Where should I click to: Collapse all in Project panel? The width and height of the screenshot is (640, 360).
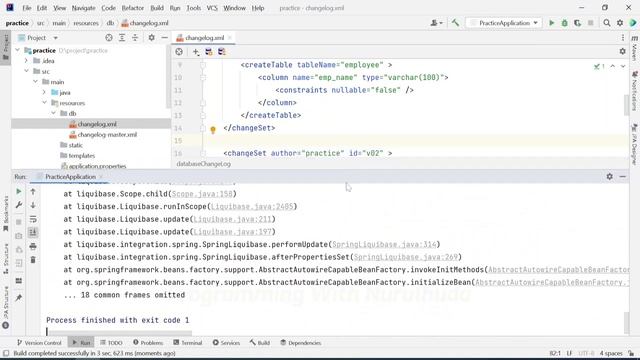coord(135,38)
